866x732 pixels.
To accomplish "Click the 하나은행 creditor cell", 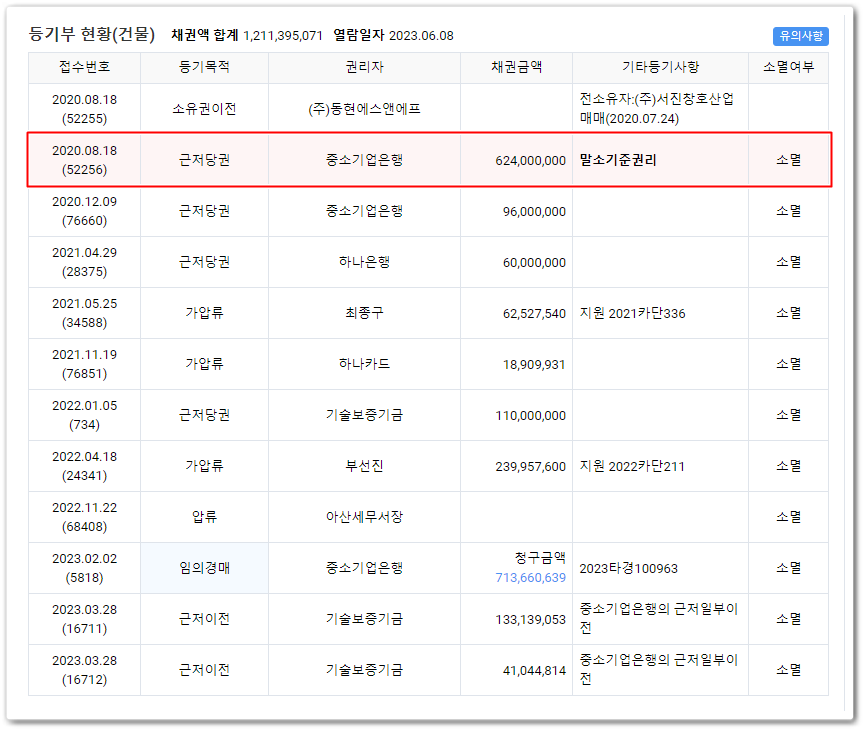I will coord(365,262).
